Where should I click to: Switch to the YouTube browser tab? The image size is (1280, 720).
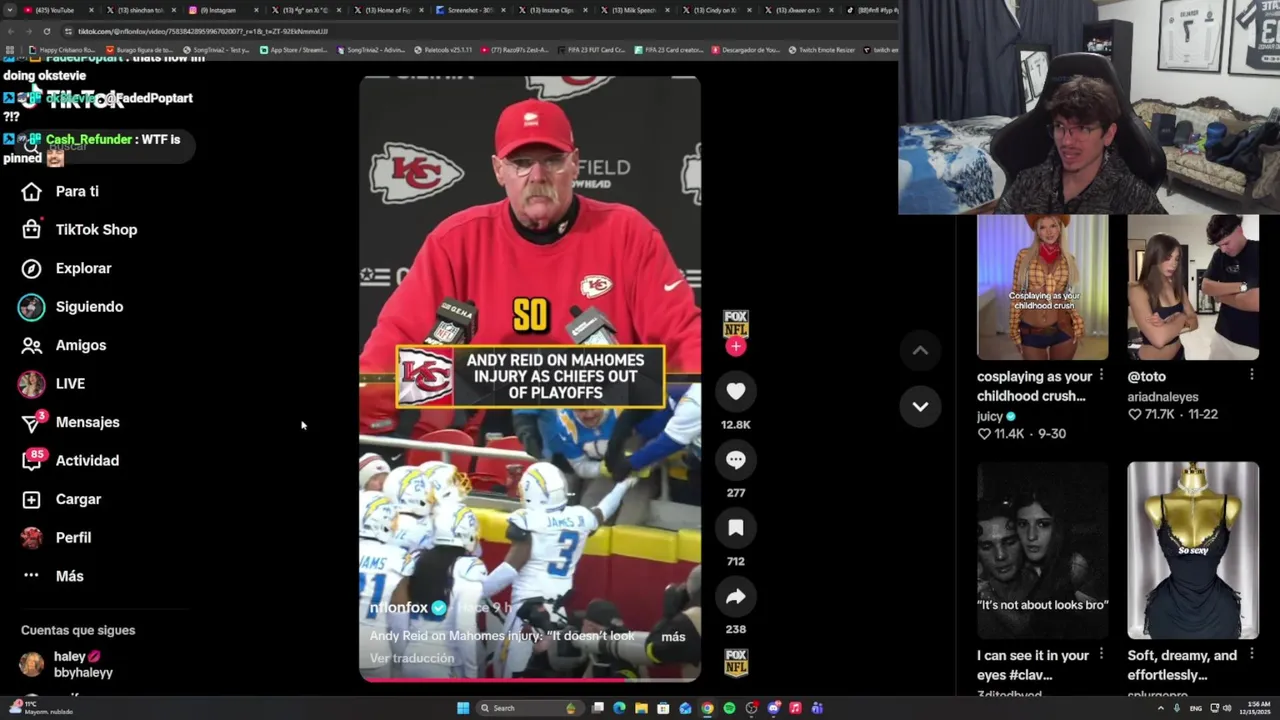coord(58,10)
